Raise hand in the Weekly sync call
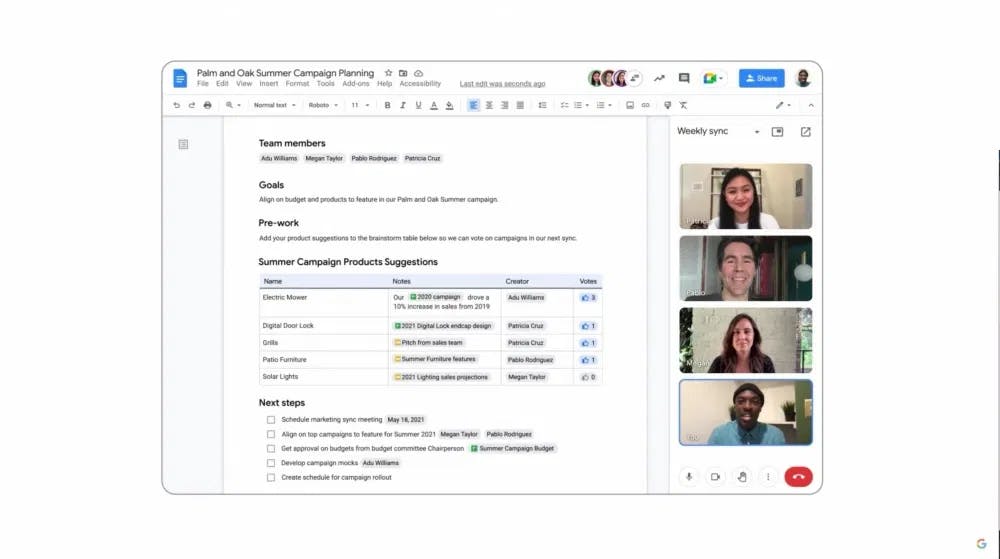 coord(742,477)
